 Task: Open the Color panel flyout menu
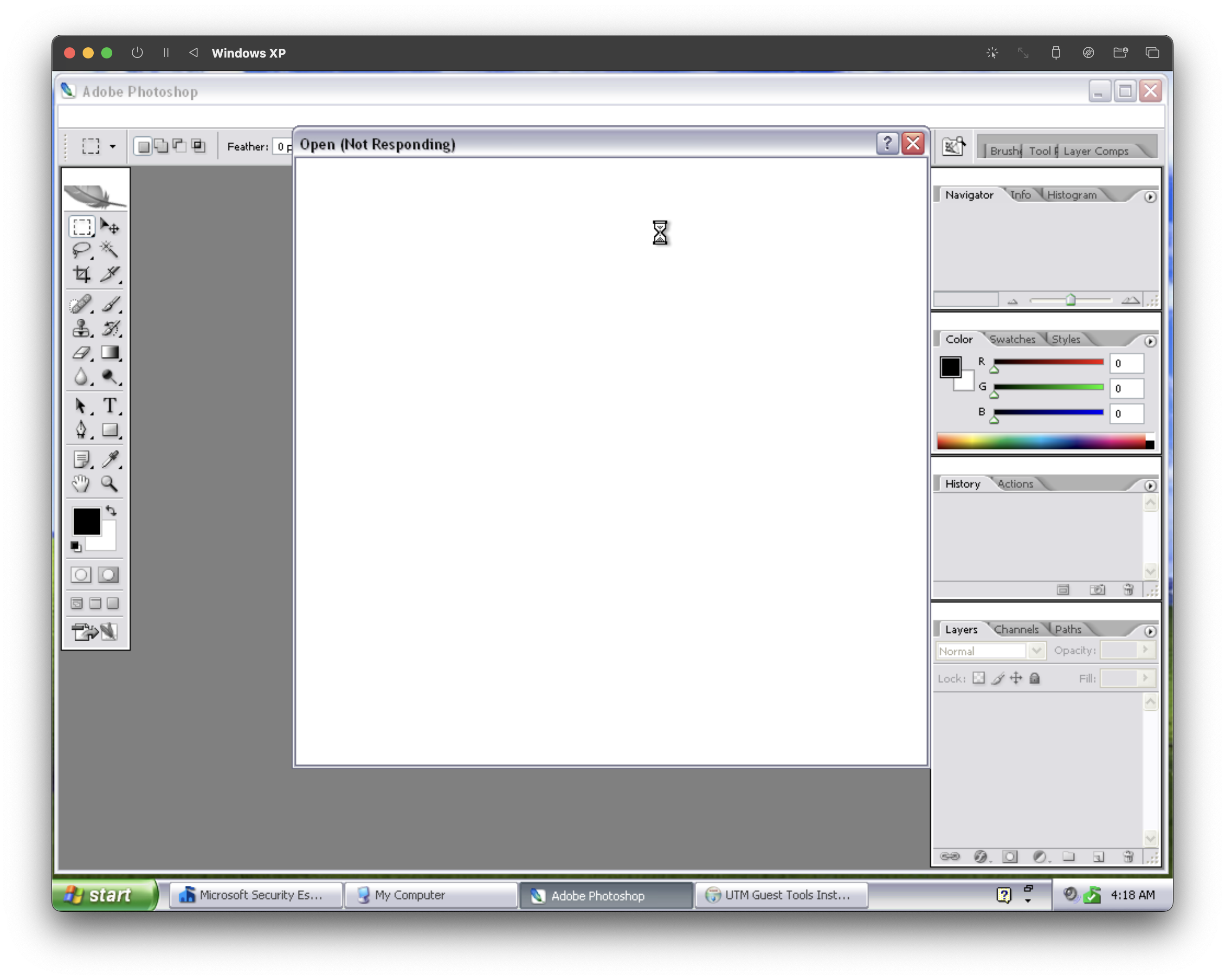[x=1150, y=341]
